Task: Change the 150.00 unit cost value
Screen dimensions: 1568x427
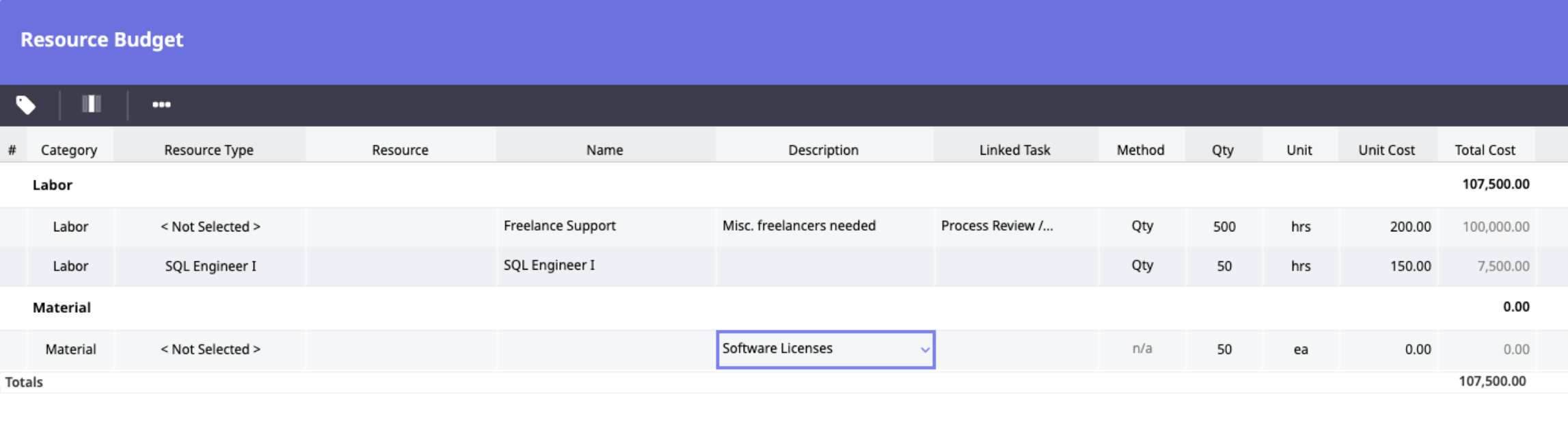Action: point(1409,266)
